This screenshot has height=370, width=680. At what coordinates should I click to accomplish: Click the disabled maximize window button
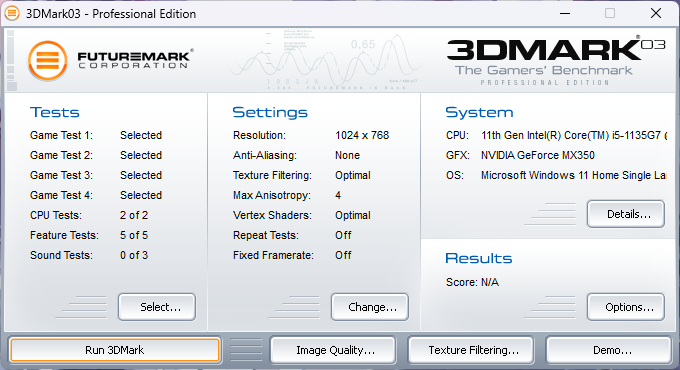tap(610, 13)
